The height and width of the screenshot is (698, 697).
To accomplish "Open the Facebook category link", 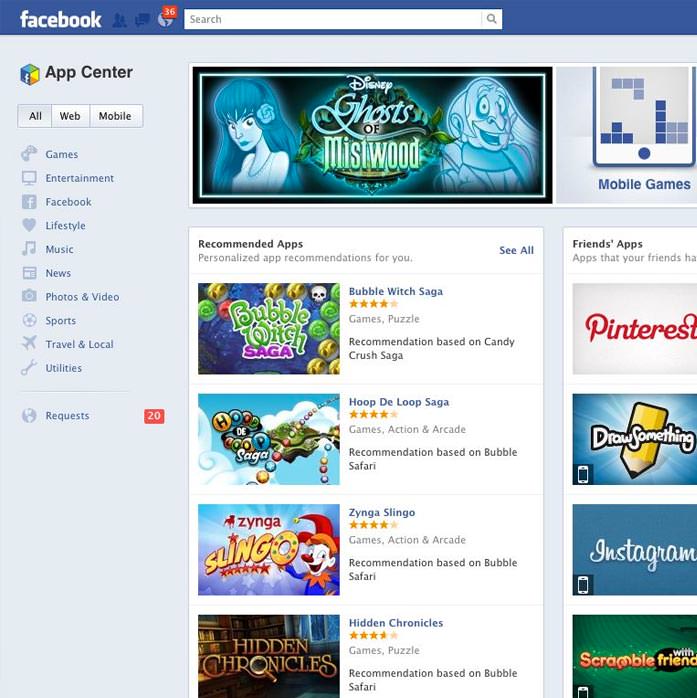I will pos(68,202).
